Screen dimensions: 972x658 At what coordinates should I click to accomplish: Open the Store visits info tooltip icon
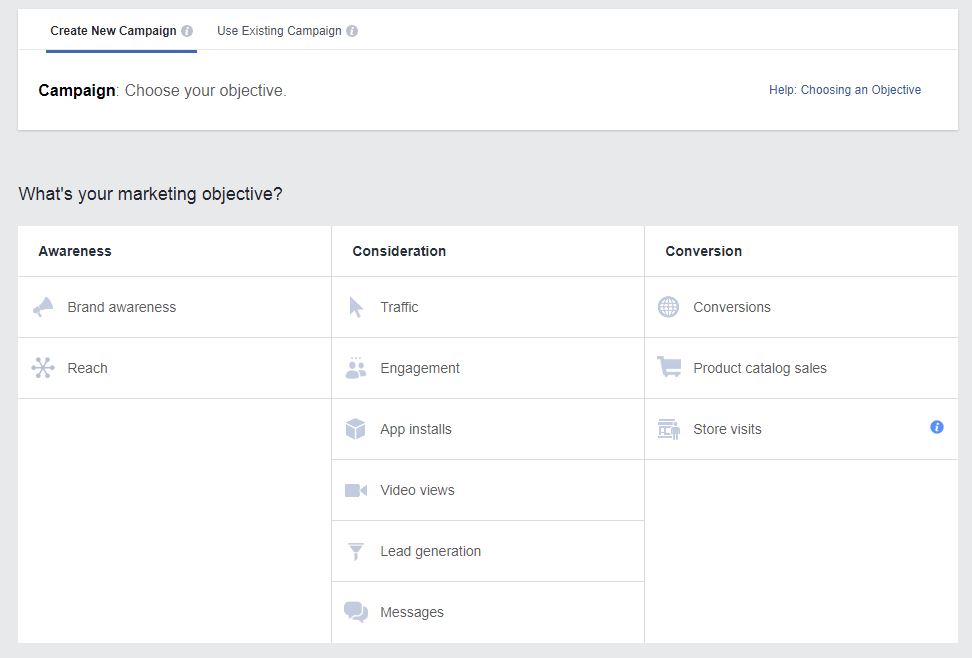click(937, 427)
